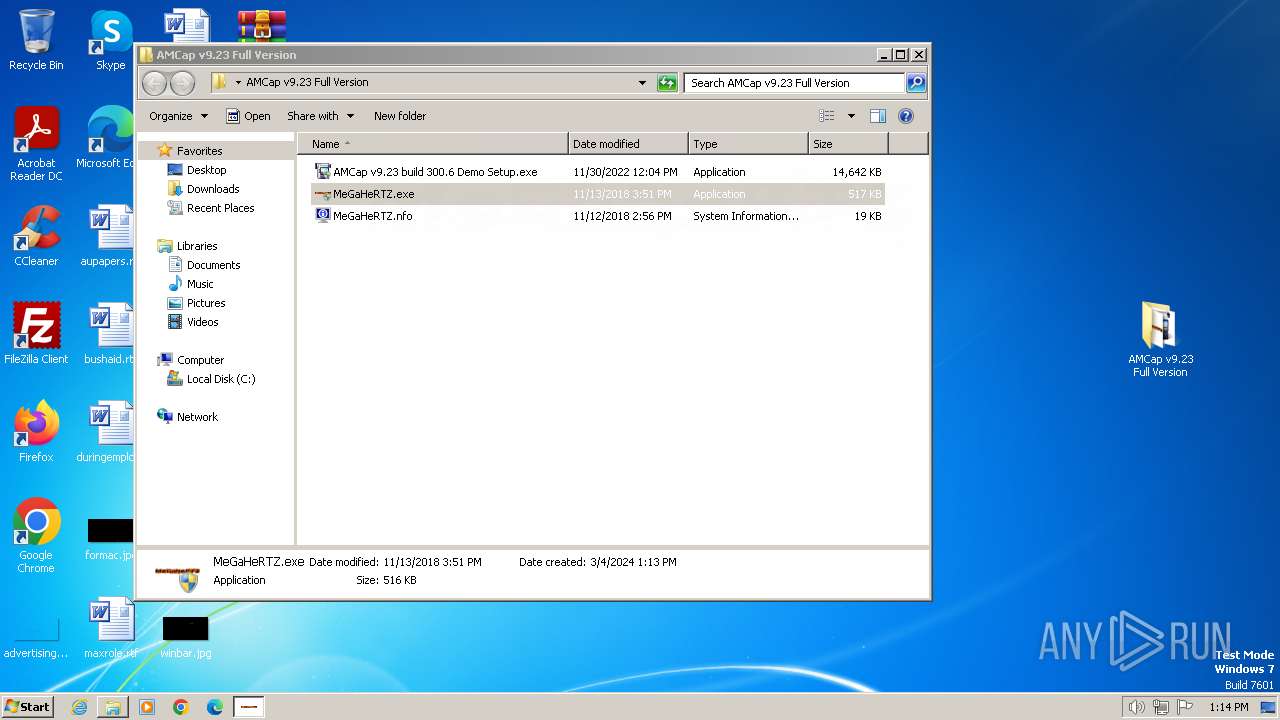1280x720 pixels.
Task: Select Favorites in navigation pane
Action: pos(199,151)
